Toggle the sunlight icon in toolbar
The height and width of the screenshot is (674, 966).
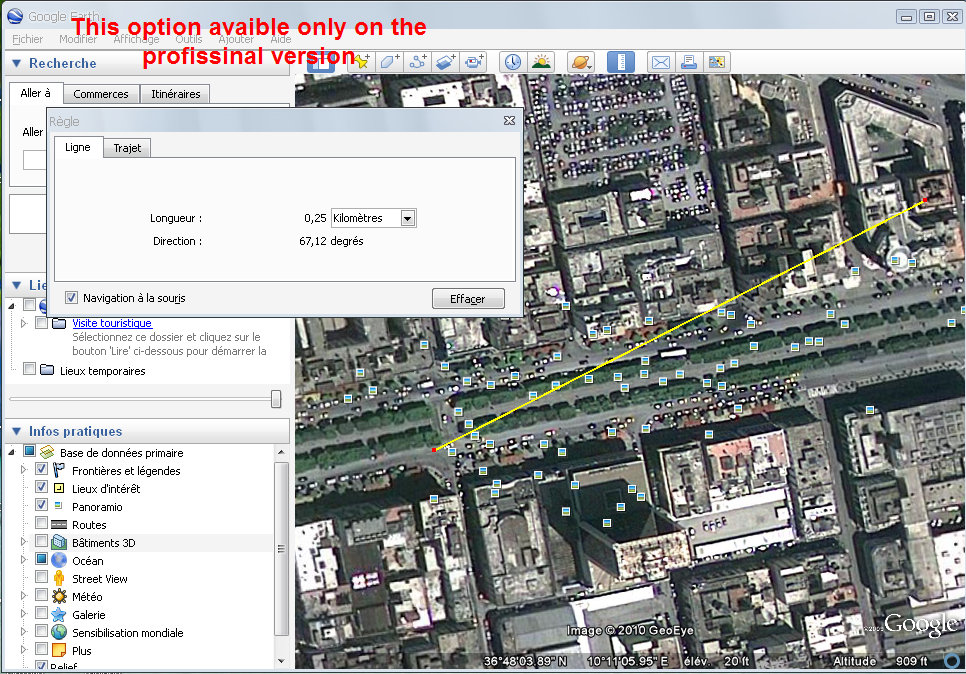[541, 62]
